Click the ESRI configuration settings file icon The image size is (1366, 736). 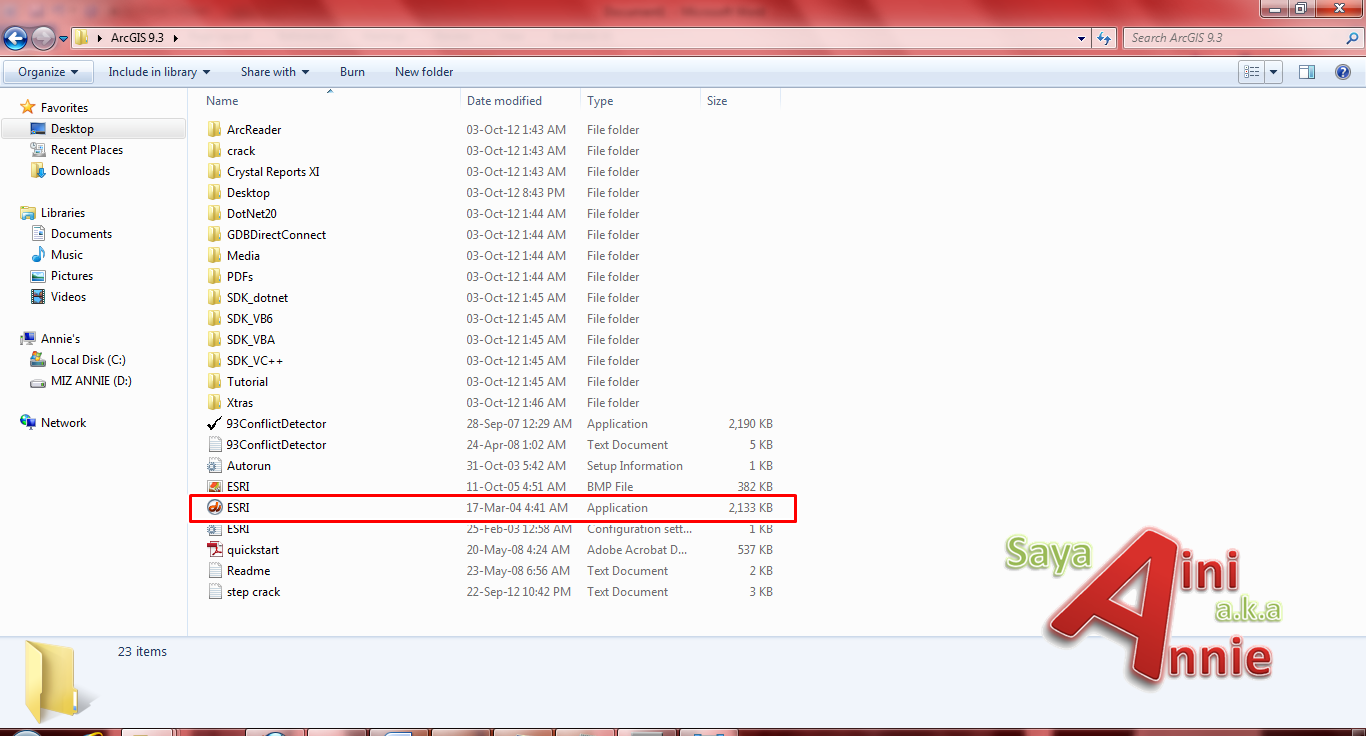214,529
